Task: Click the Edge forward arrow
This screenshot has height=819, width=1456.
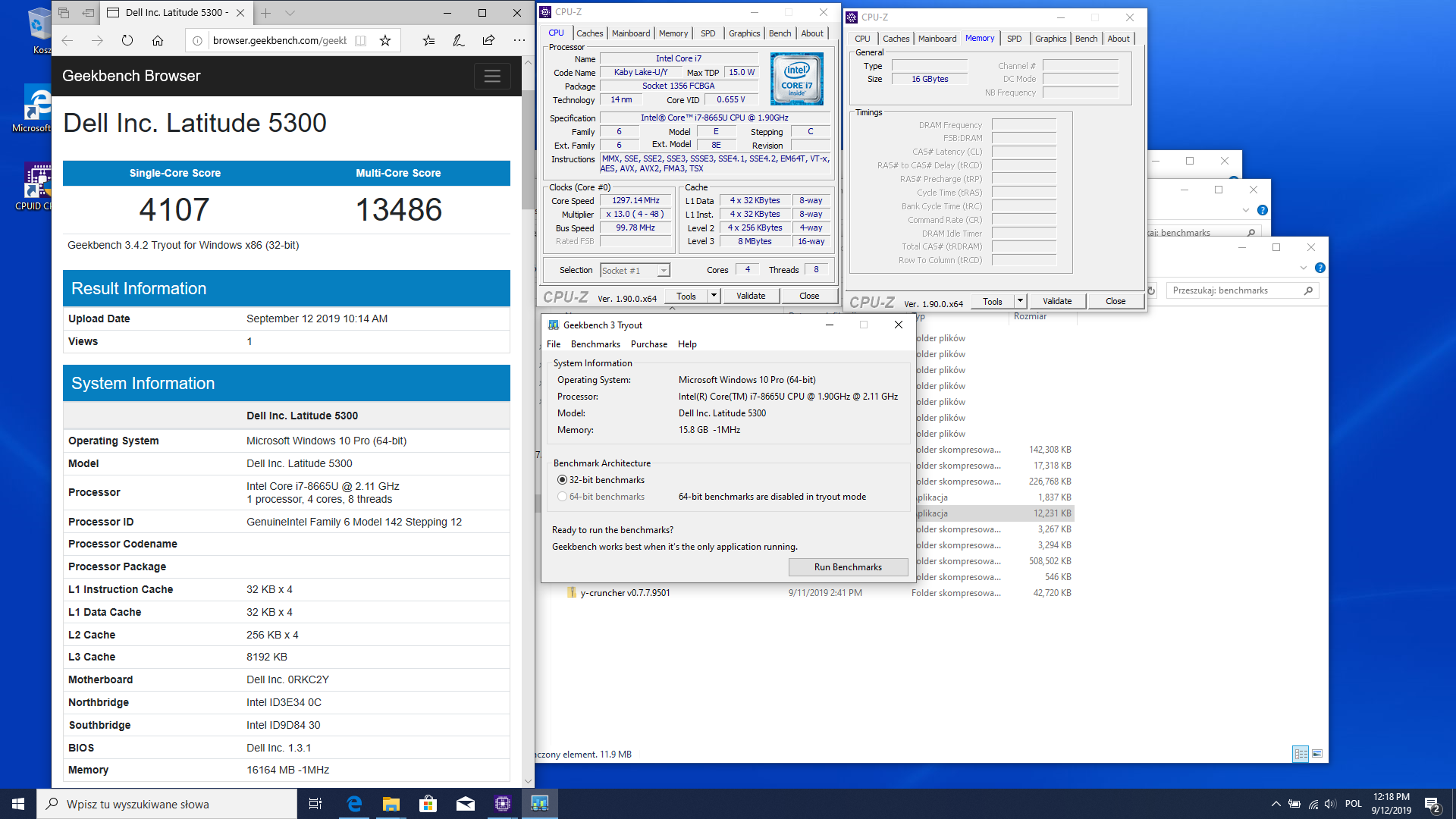Action: [97, 40]
